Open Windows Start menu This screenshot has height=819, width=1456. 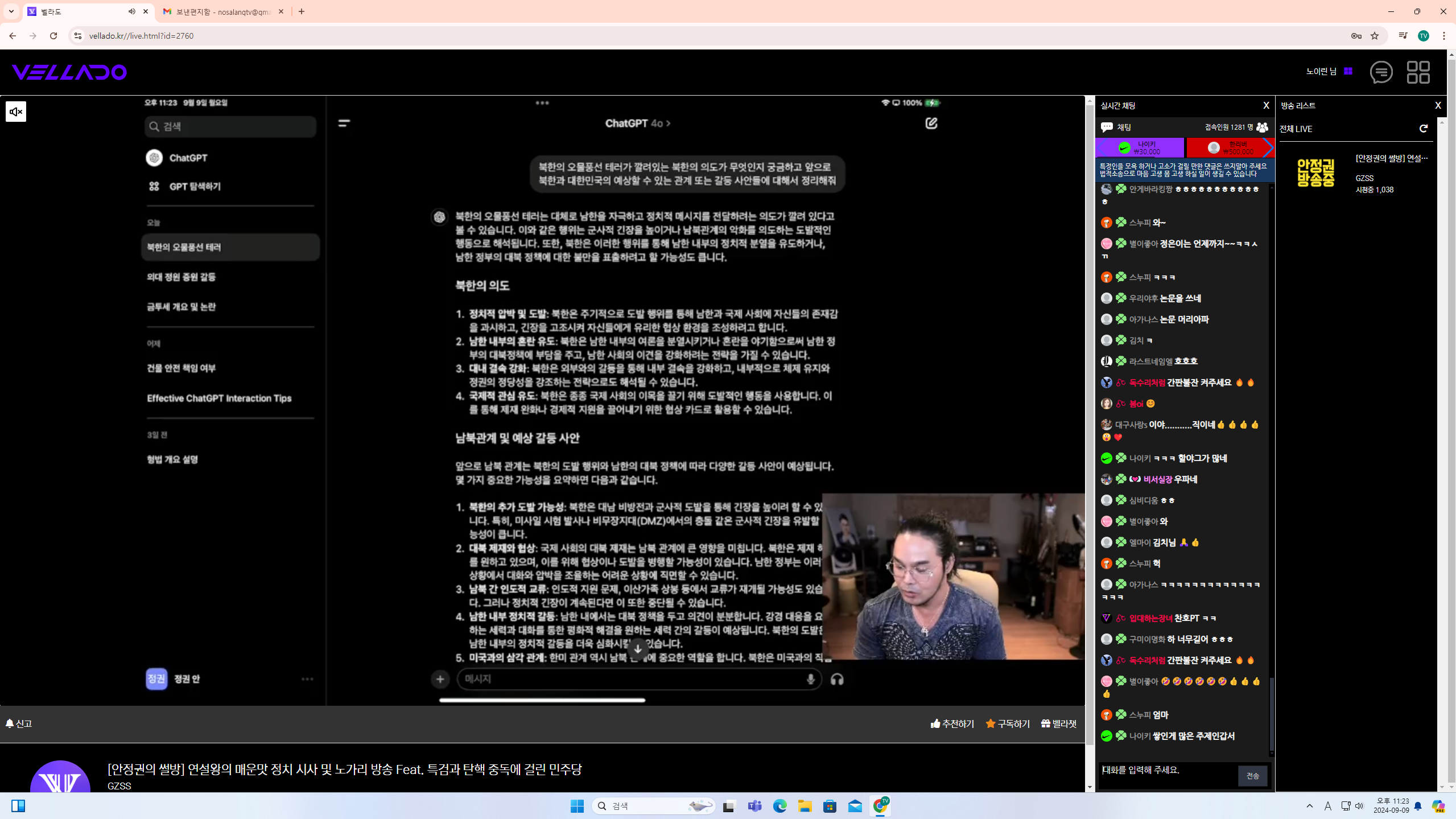(x=577, y=806)
